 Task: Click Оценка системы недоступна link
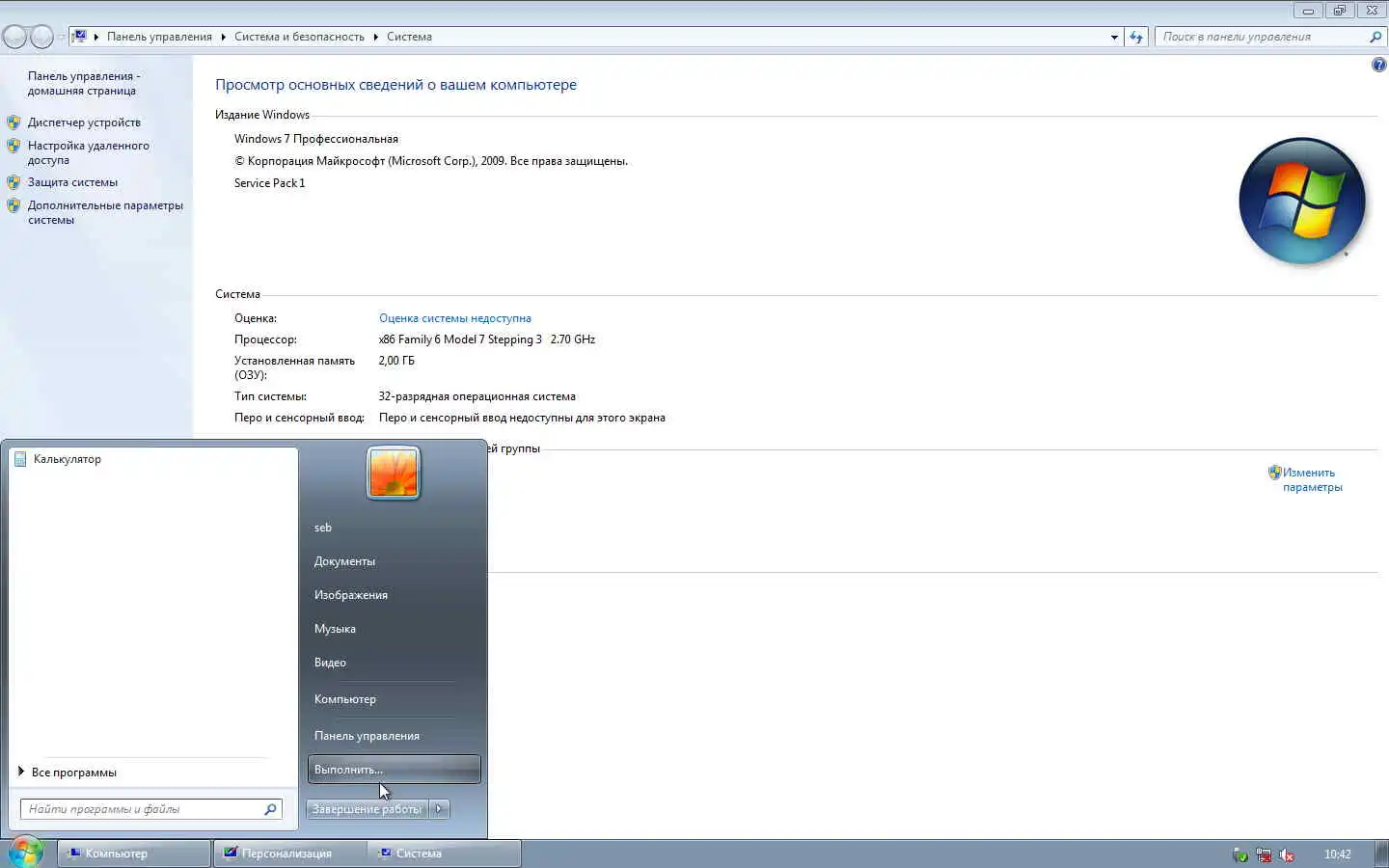454,318
